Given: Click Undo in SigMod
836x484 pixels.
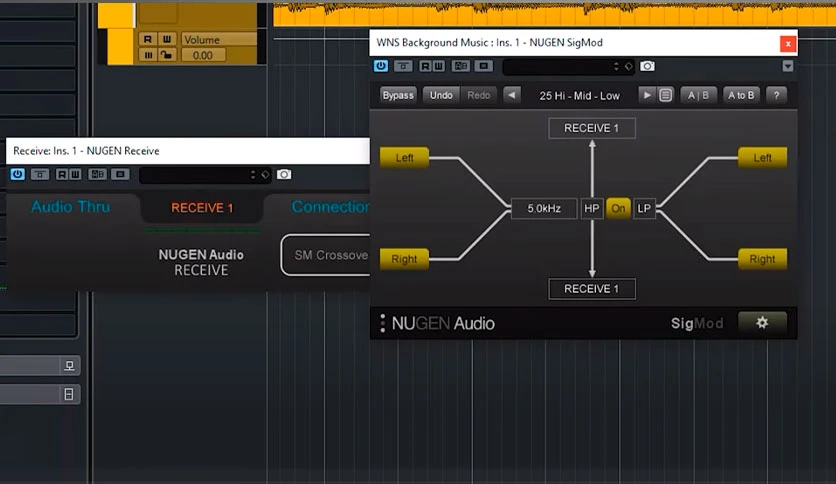Looking at the screenshot, I should click(x=441, y=95).
